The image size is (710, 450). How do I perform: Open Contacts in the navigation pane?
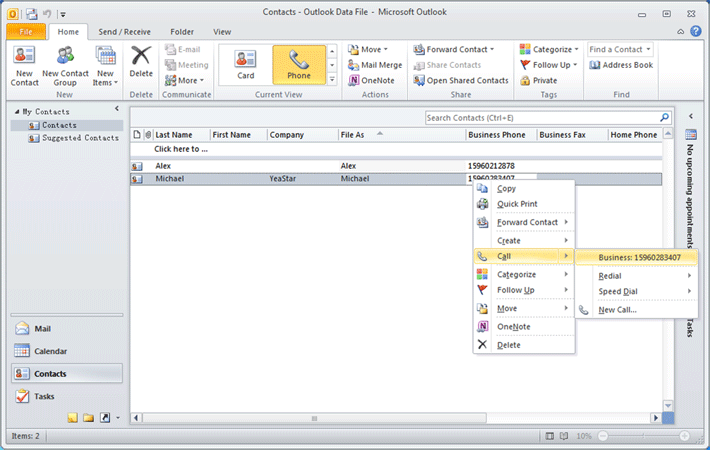(x=67, y=373)
